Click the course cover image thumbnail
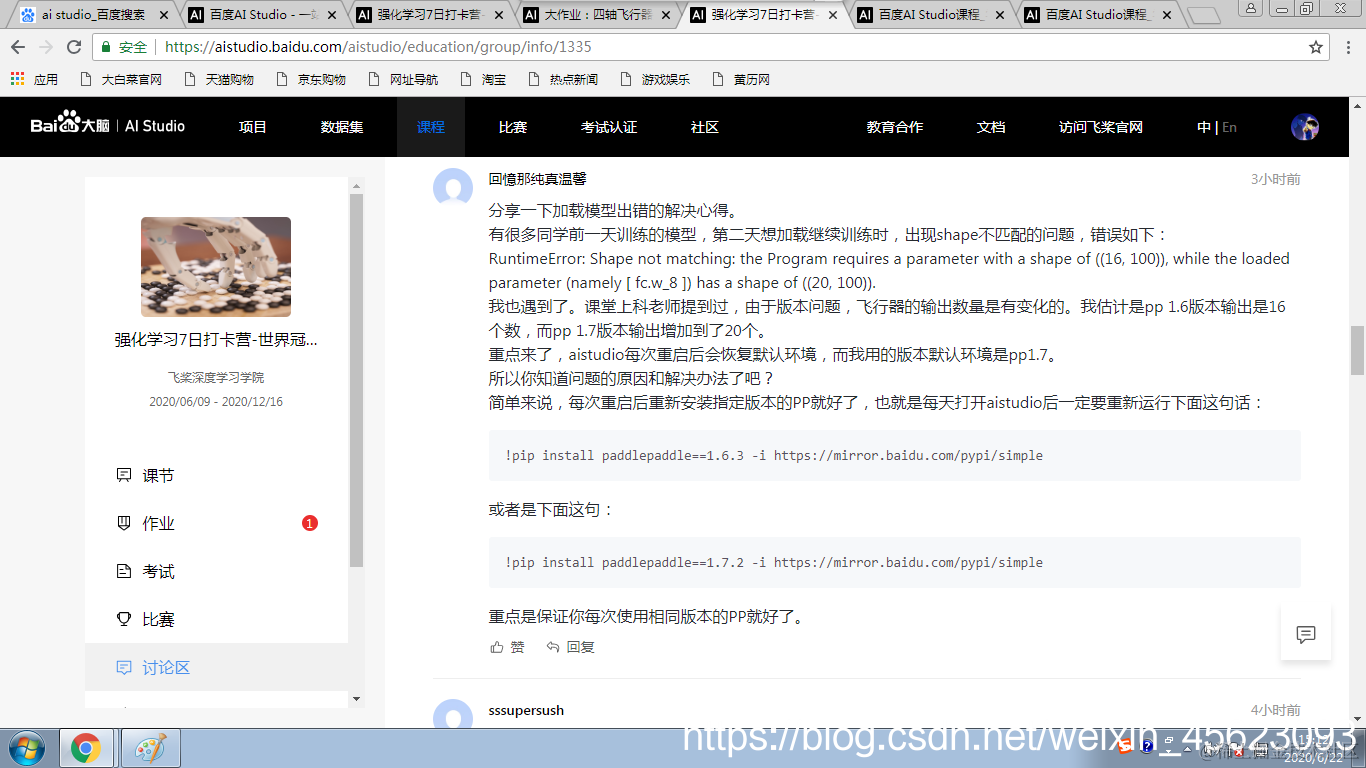Viewport: 1366px width, 768px height. pyautogui.click(x=217, y=267)
